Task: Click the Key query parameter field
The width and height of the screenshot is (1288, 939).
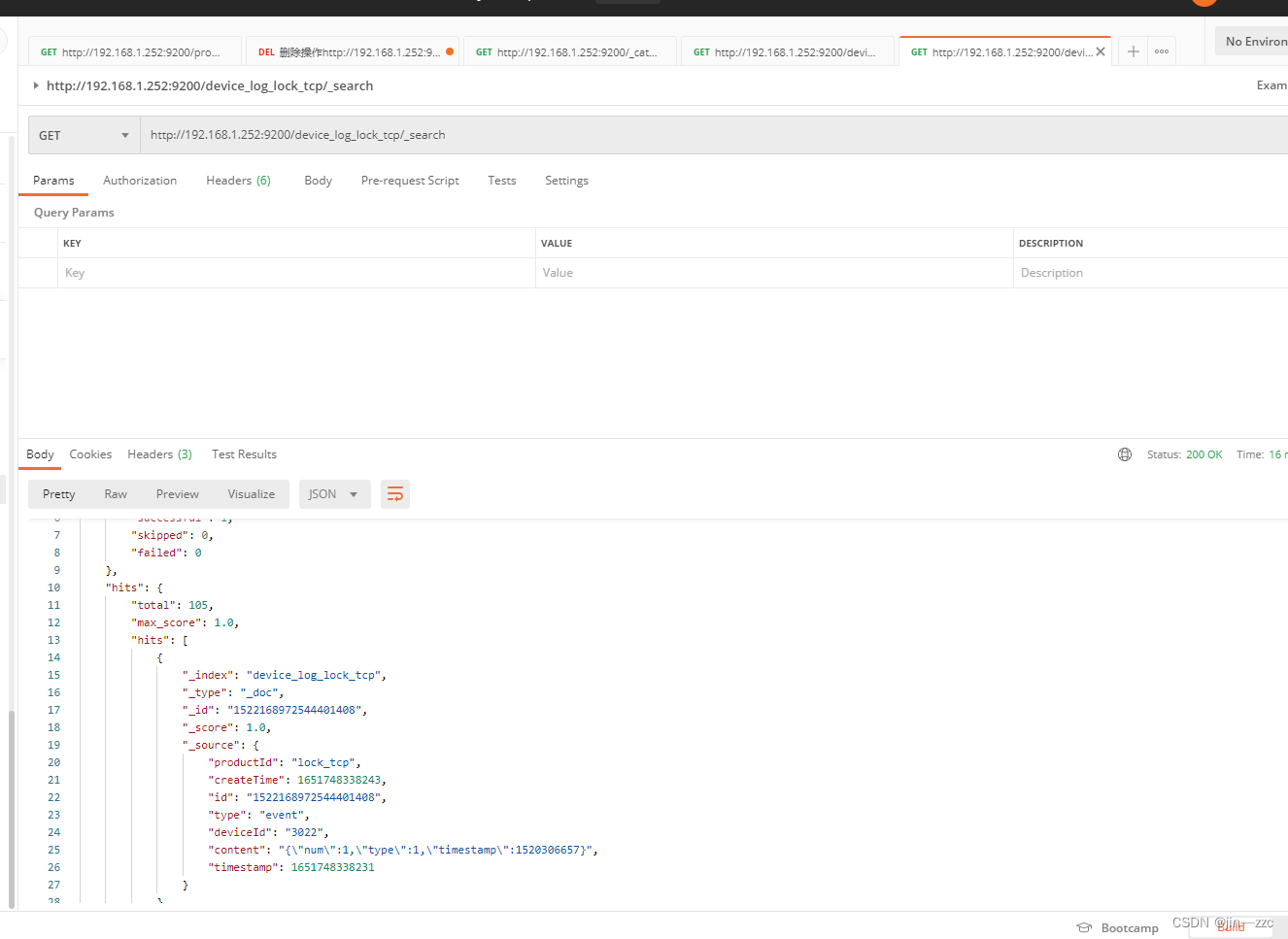Action: pos(295,273)
